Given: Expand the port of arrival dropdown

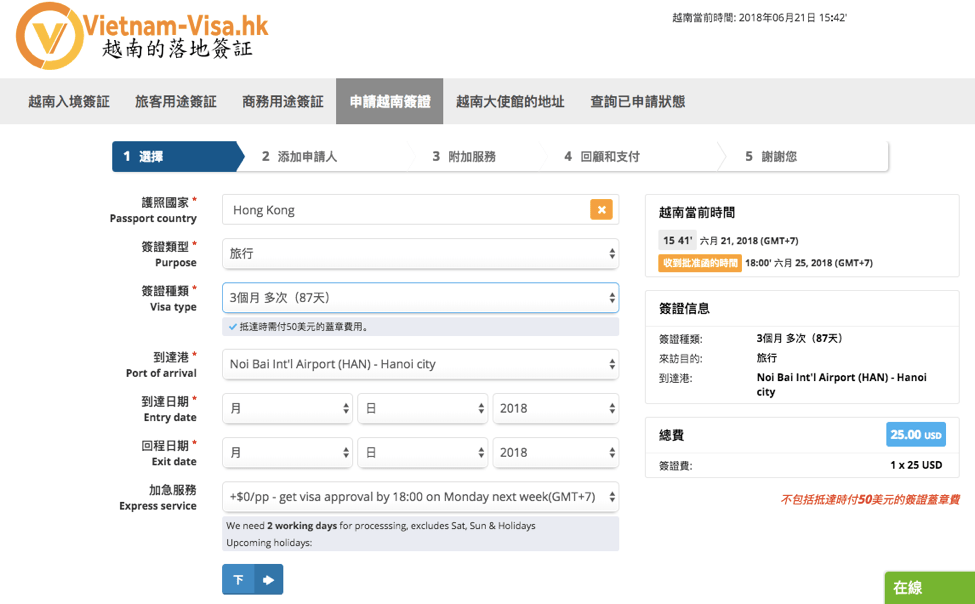Looking at the screenshot, I should (420, 364).
